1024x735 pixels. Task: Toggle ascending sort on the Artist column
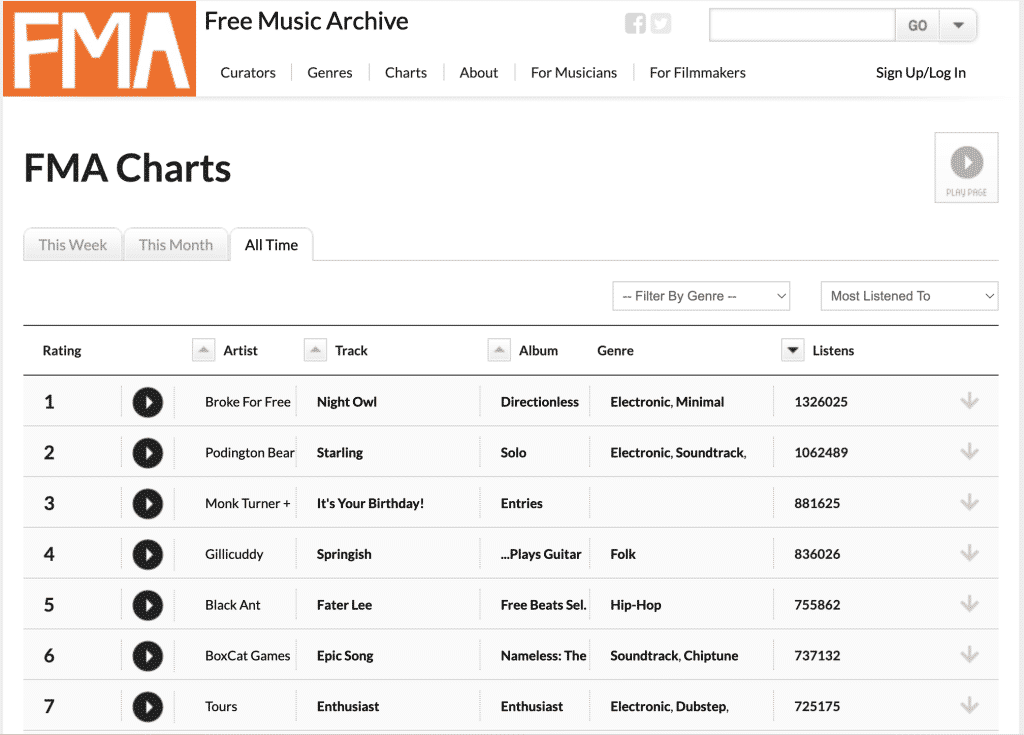click(x=203, y=349)
